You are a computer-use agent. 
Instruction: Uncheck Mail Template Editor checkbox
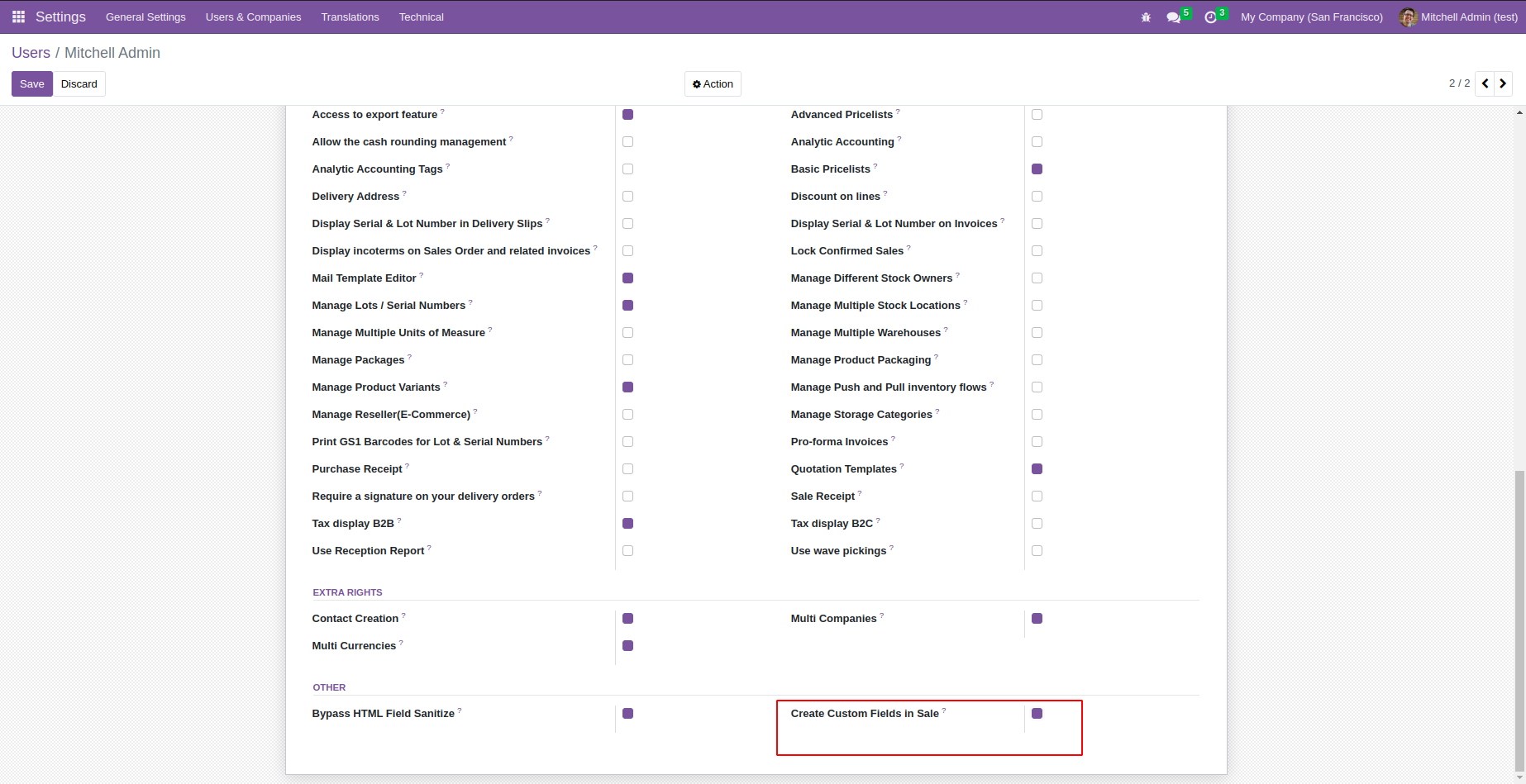coord(628,278)
